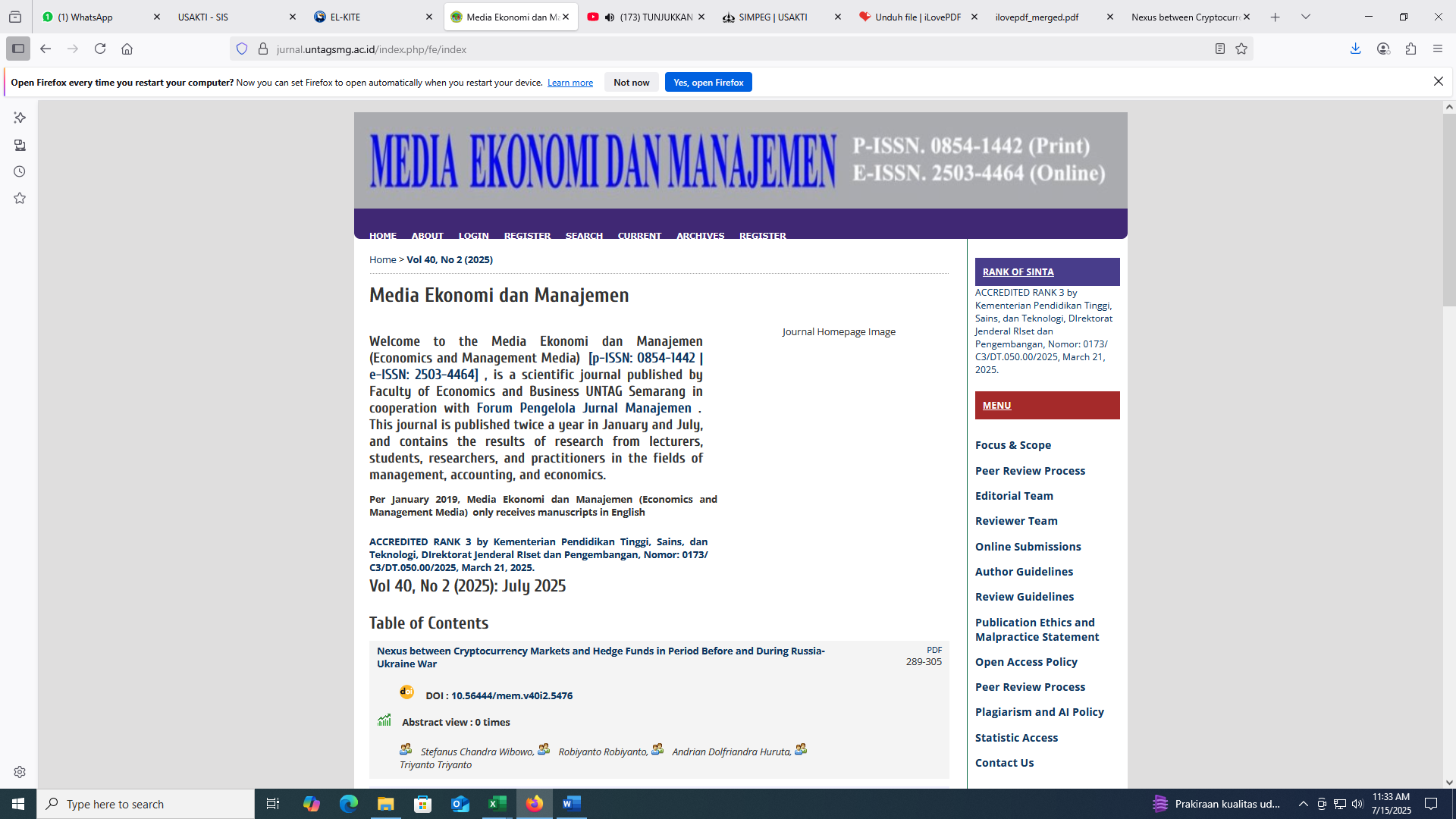Open File Explorer from taskbar

point(385,804)
